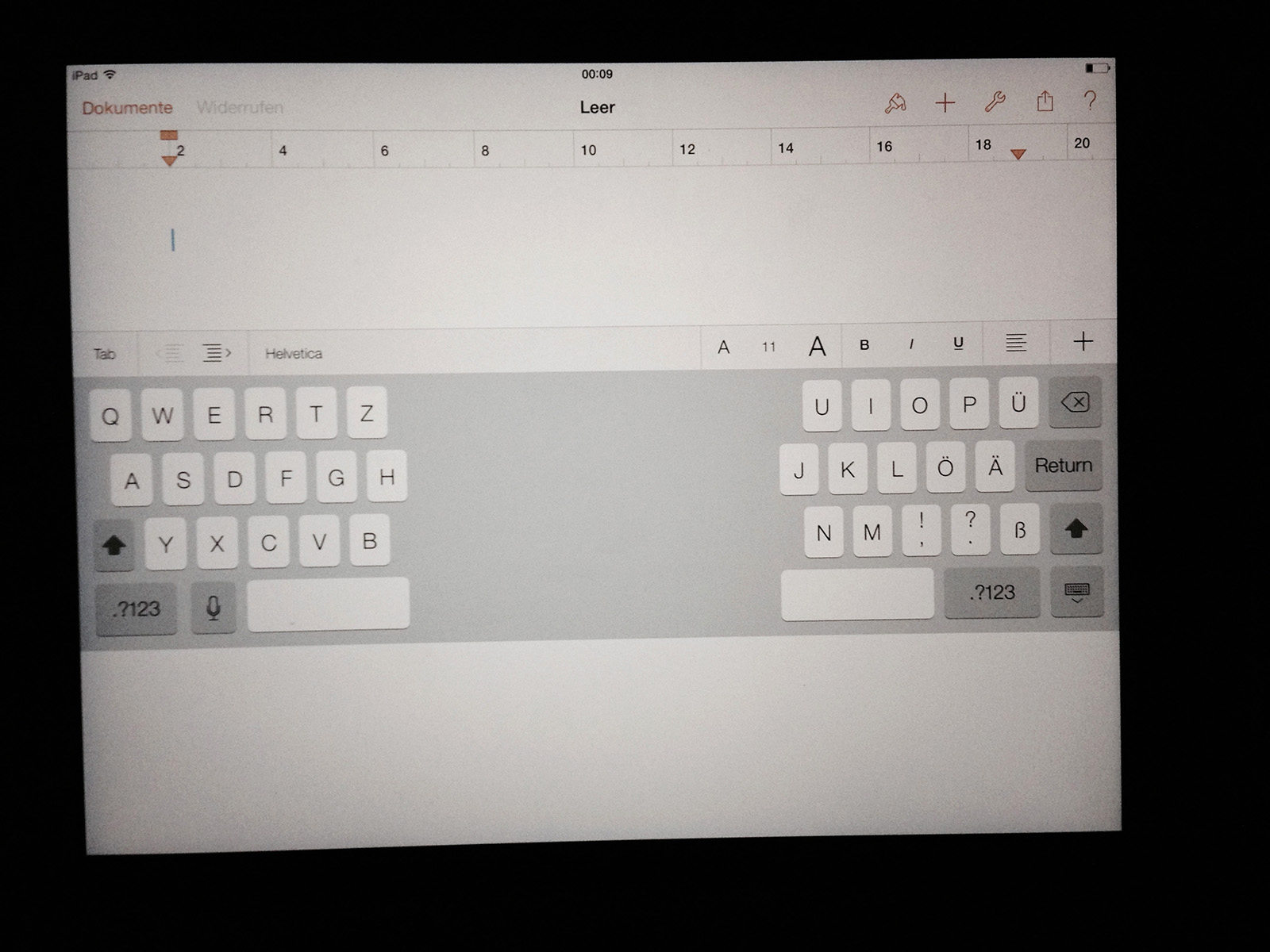Tap the U key on keyboard
This screenshot has width=1270, height=952.
[x=822, y=406]
